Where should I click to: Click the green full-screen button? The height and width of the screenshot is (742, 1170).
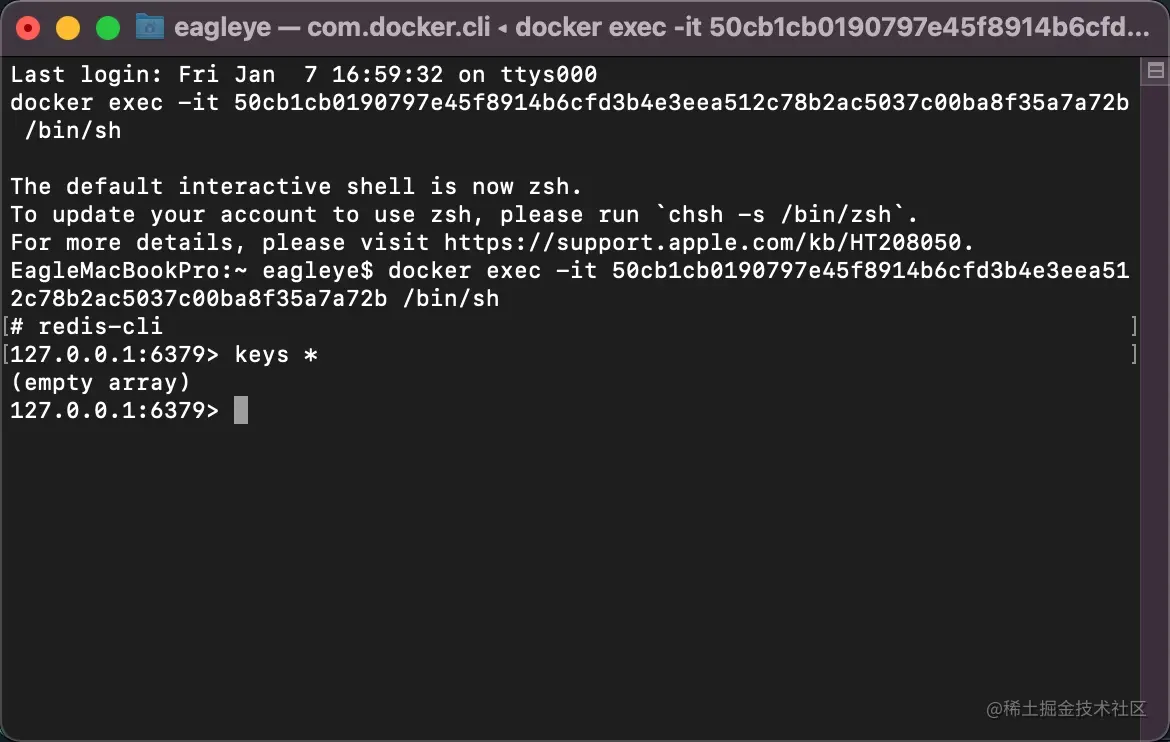point(107,29)
